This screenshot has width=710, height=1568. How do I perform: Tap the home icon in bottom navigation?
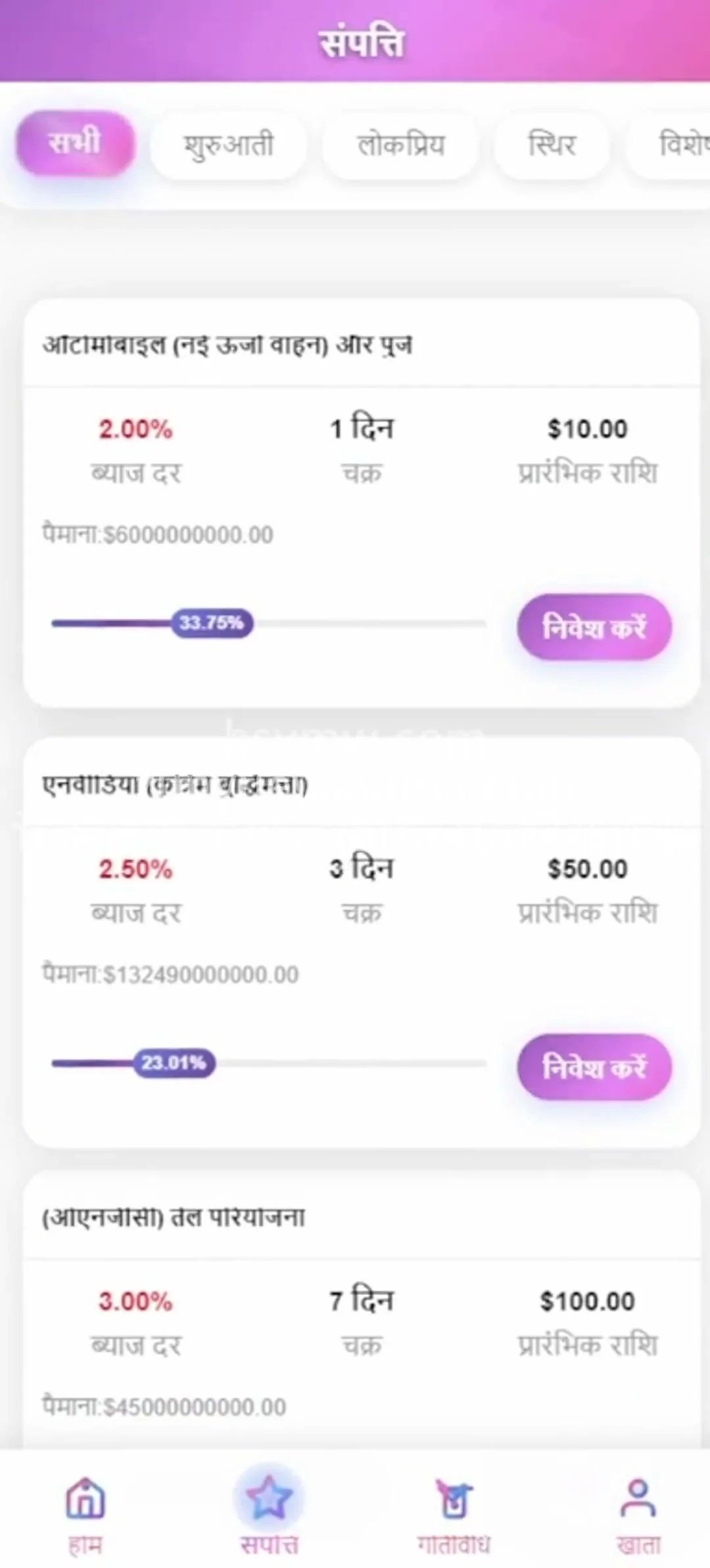[85, 1500]
